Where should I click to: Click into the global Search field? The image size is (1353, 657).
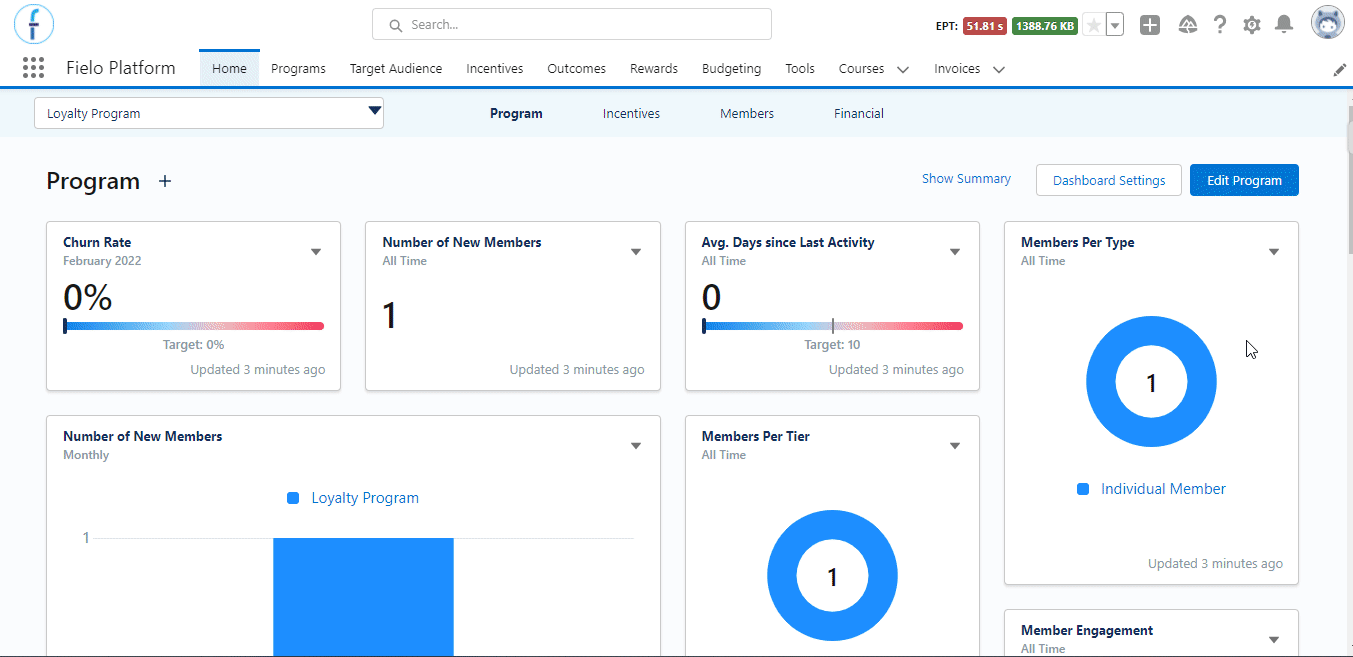[x=571, y=24]
